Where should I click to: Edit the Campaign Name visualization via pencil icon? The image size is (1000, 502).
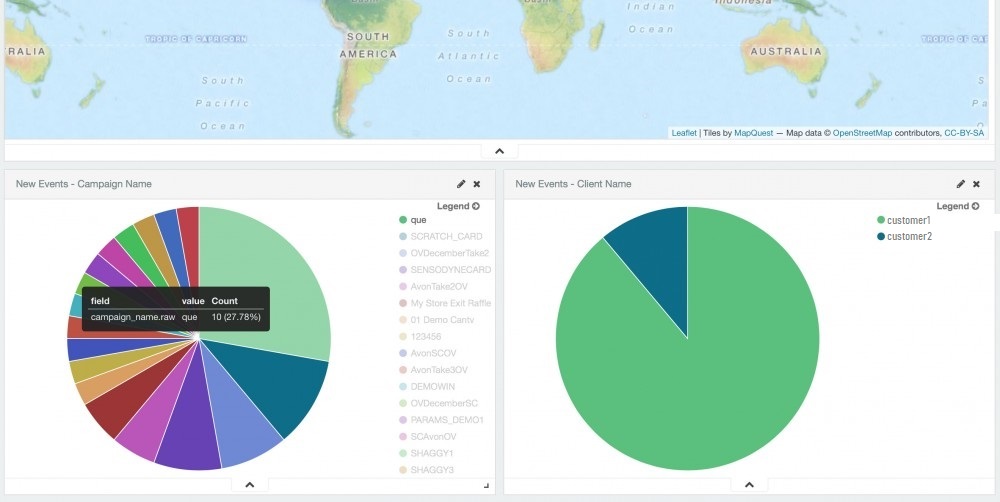point(461,184)
